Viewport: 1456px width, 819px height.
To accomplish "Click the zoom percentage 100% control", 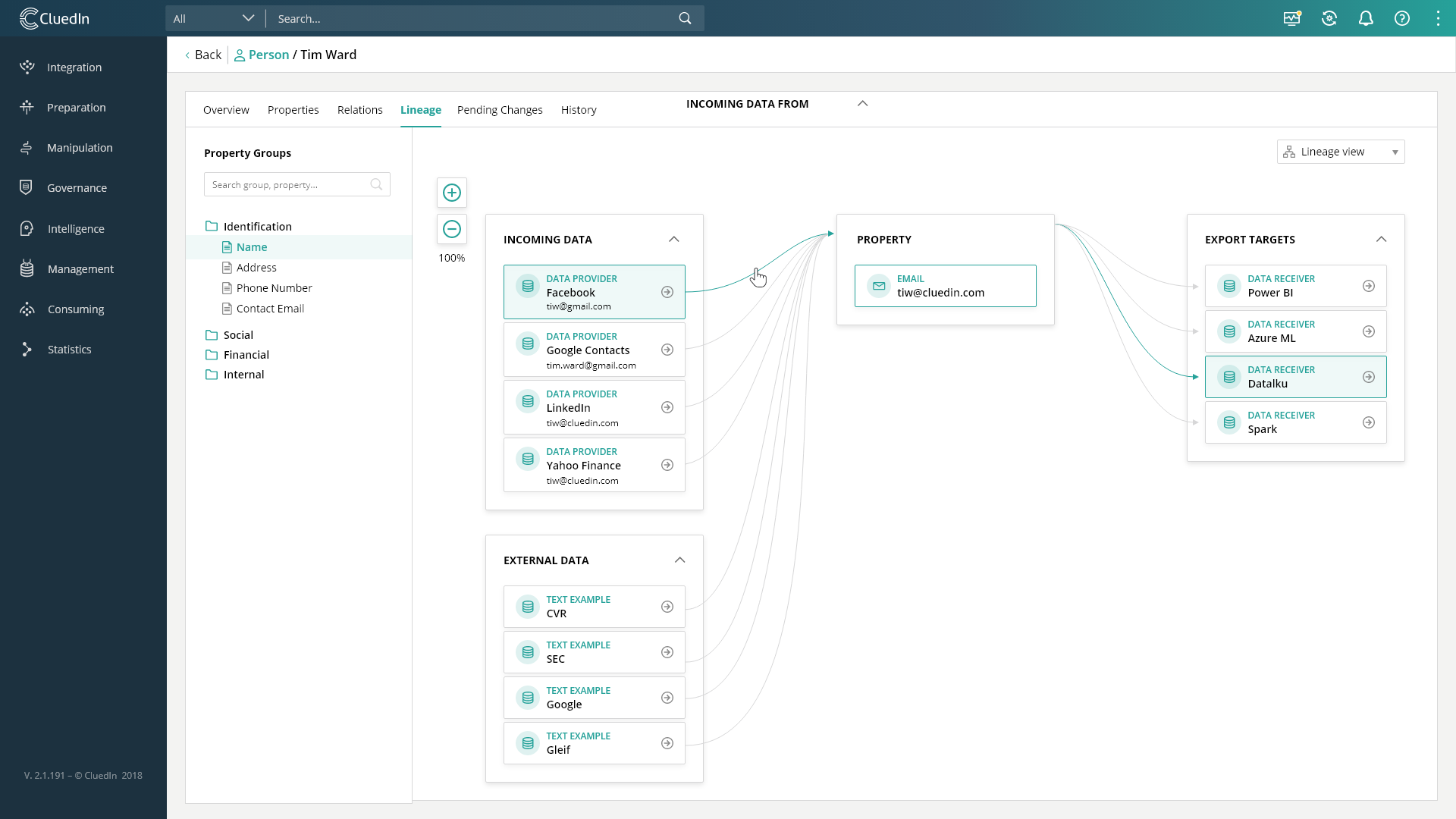I will pos(452,258).
